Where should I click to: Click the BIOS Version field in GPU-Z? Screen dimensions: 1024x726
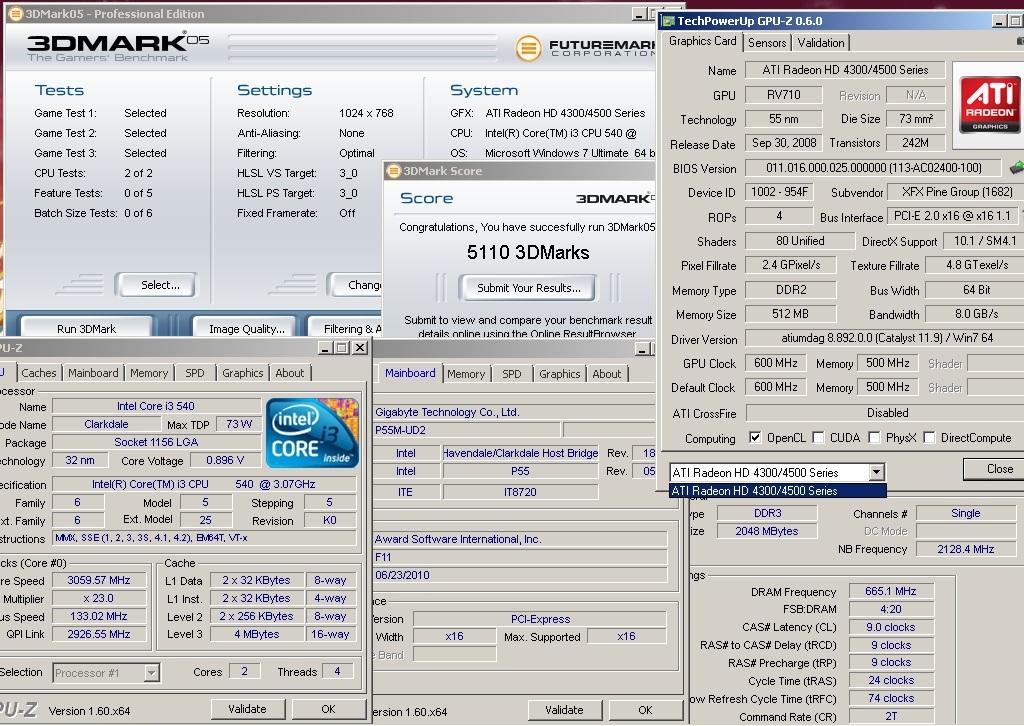tap(873, 168)
